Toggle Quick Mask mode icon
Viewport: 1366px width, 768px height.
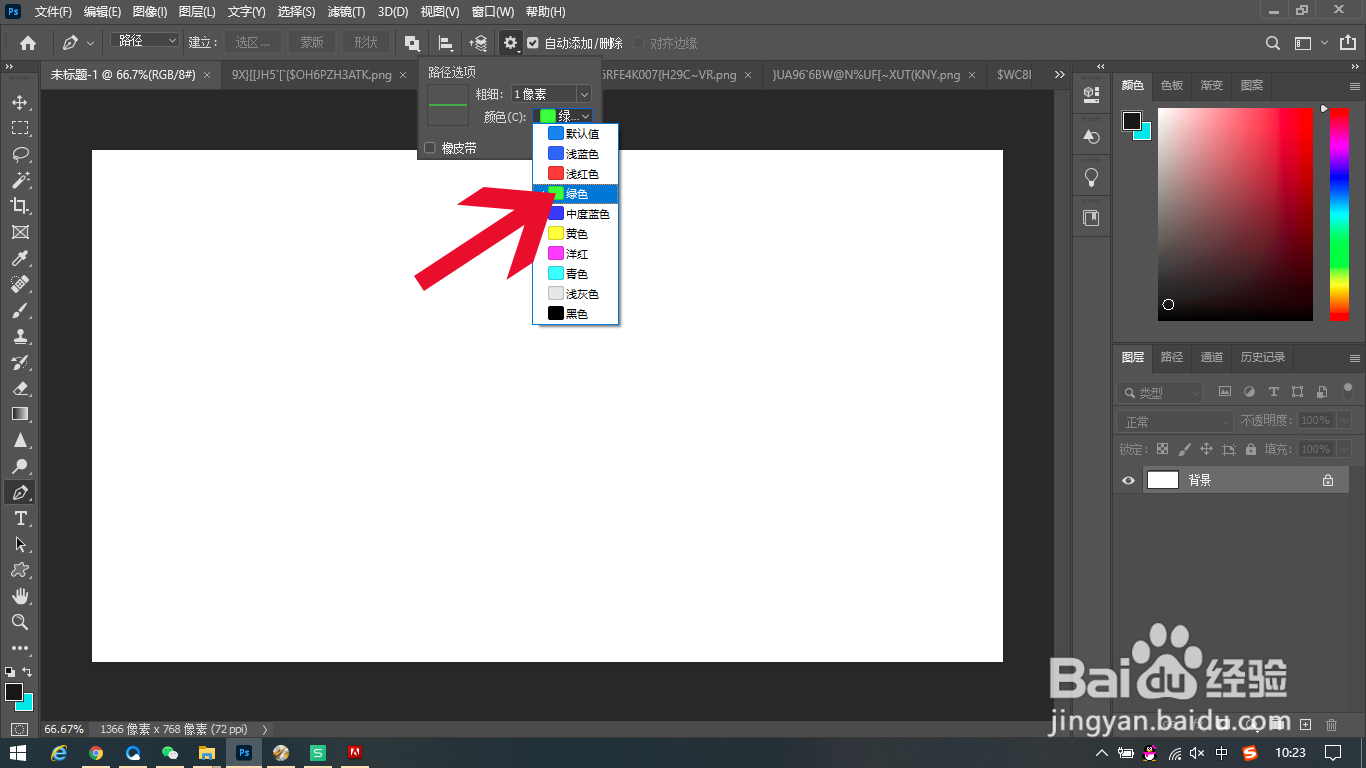tap(19, 730)
